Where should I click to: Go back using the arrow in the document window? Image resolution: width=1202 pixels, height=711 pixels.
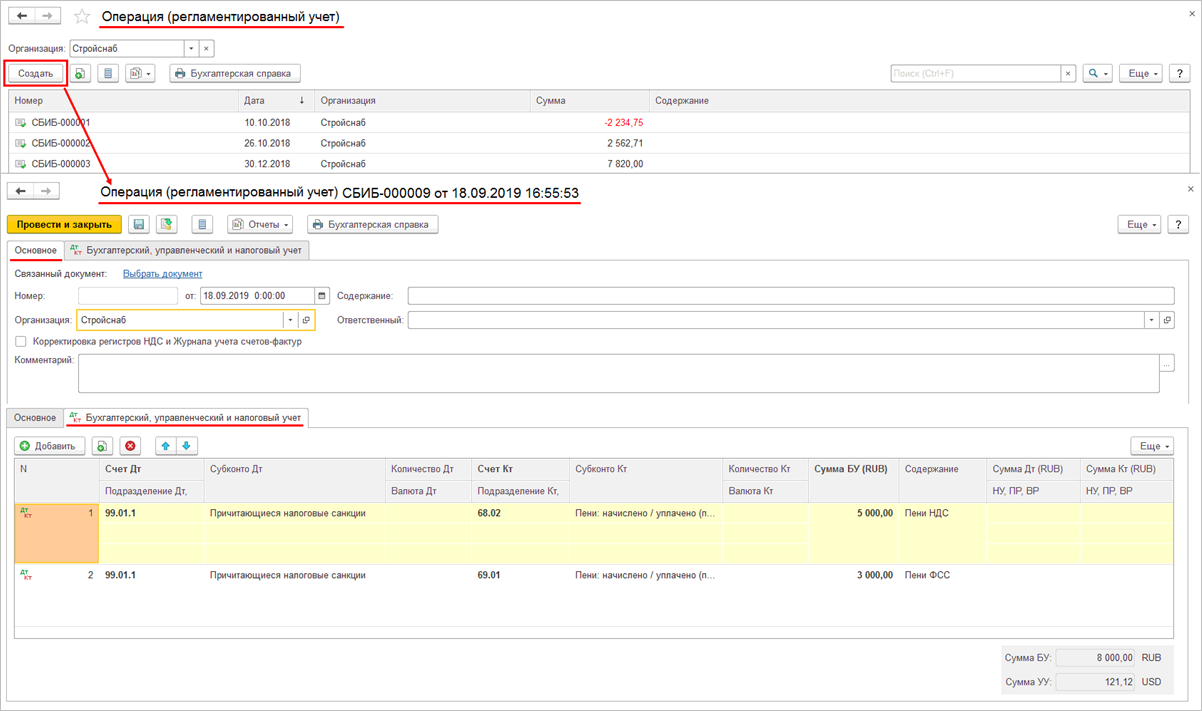click(21, 191)
